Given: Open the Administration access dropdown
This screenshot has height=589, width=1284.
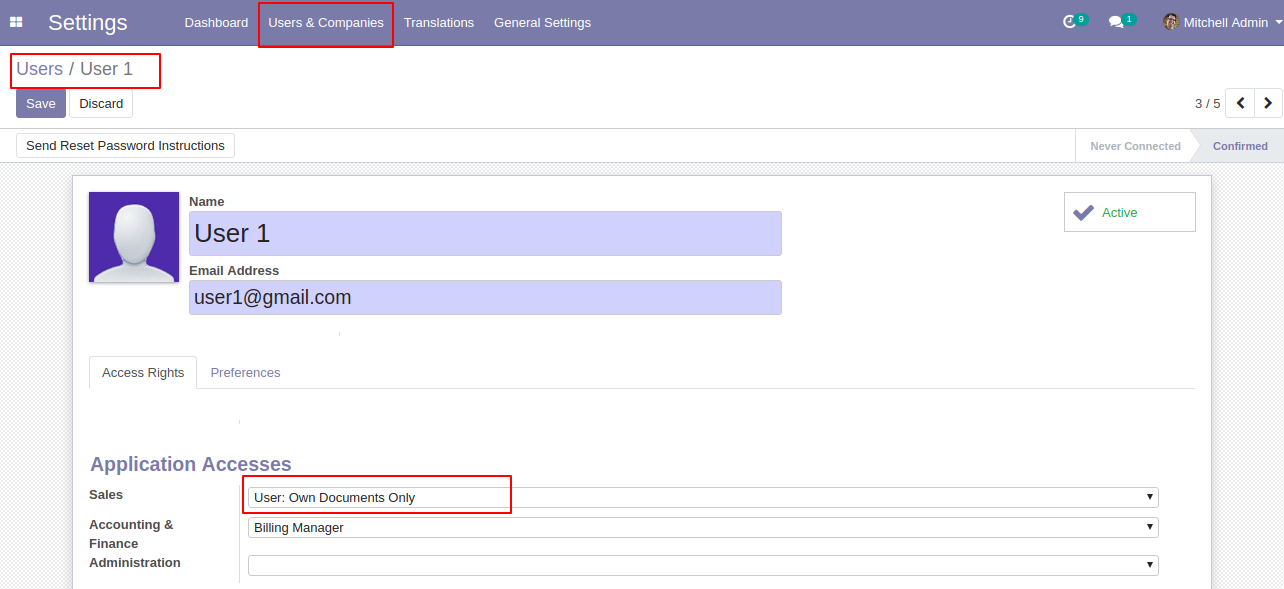Looking at the screenshot, I should coord(703,565).
